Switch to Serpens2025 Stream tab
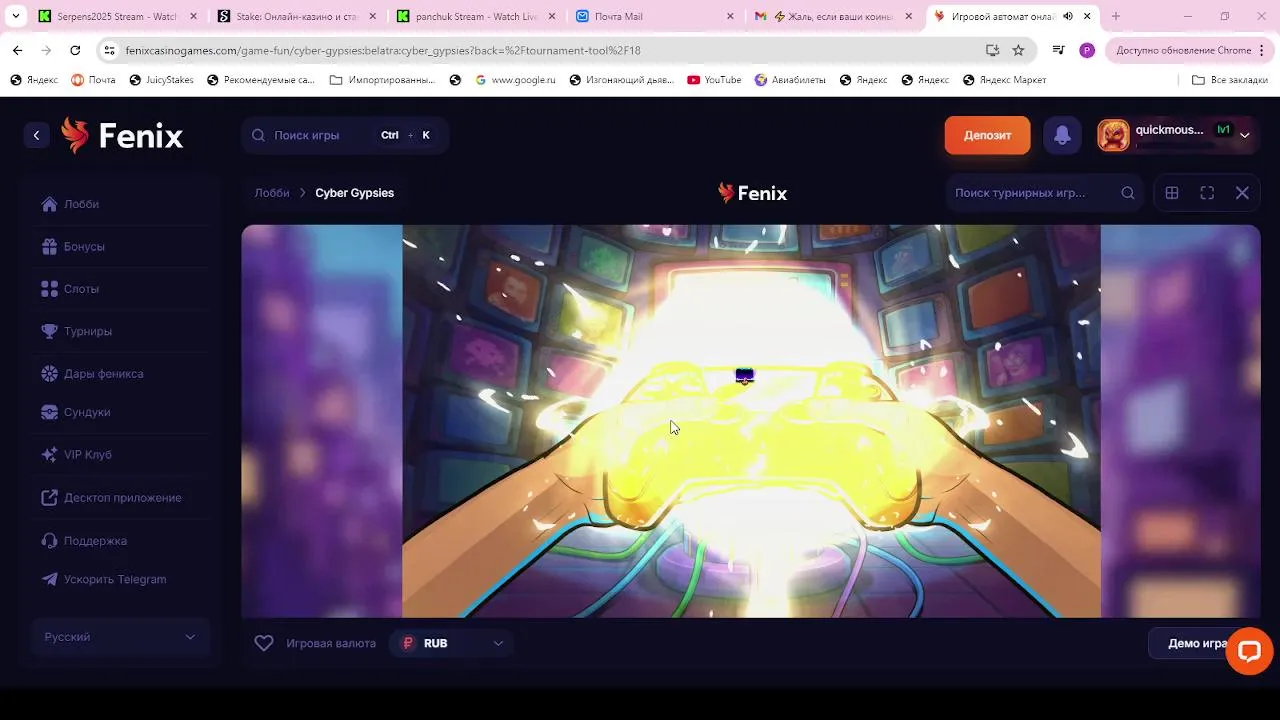This screenshot has width=1280, height=720. tap(116, 16)
